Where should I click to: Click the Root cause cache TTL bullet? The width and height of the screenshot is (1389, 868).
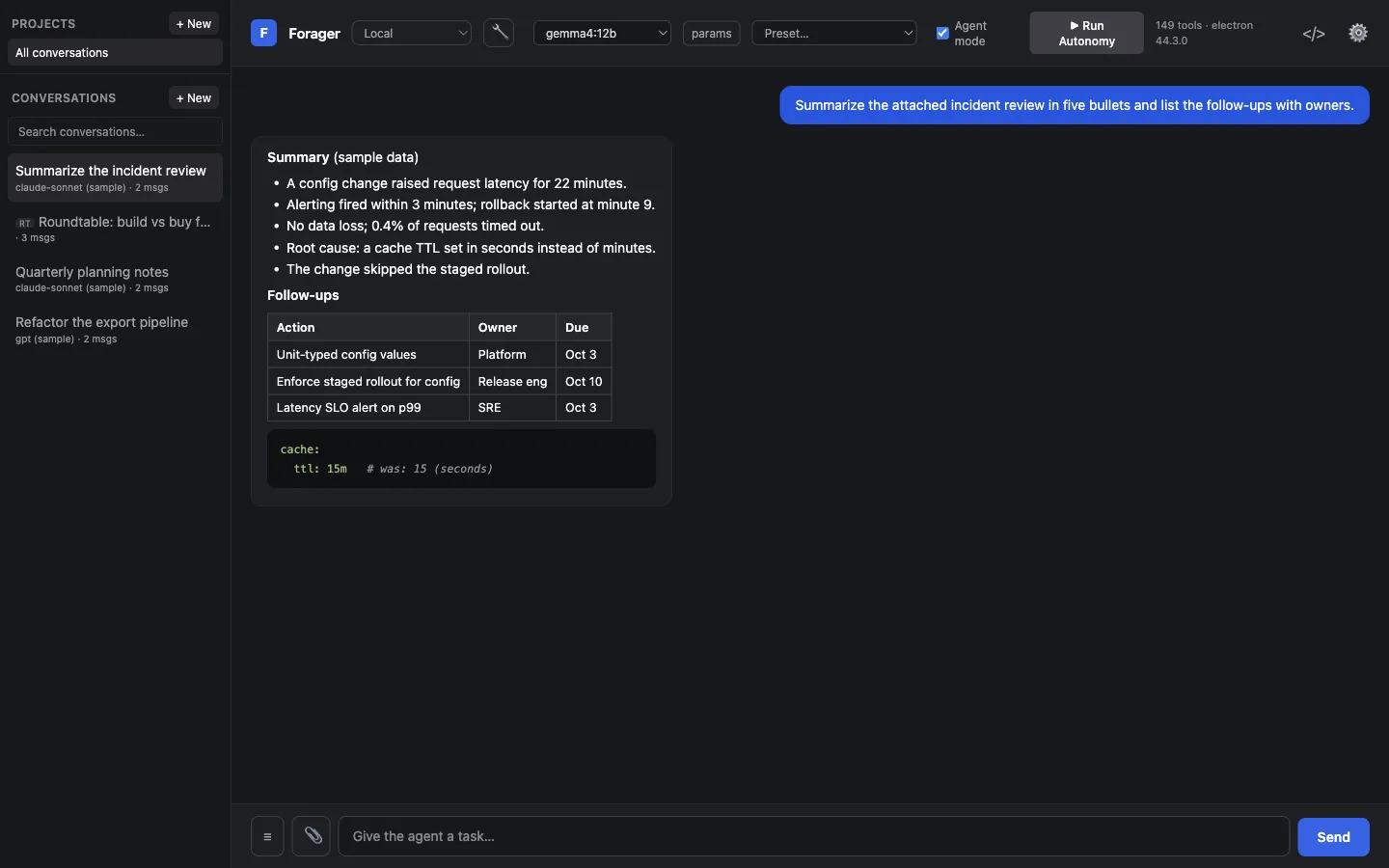[471, 248]
